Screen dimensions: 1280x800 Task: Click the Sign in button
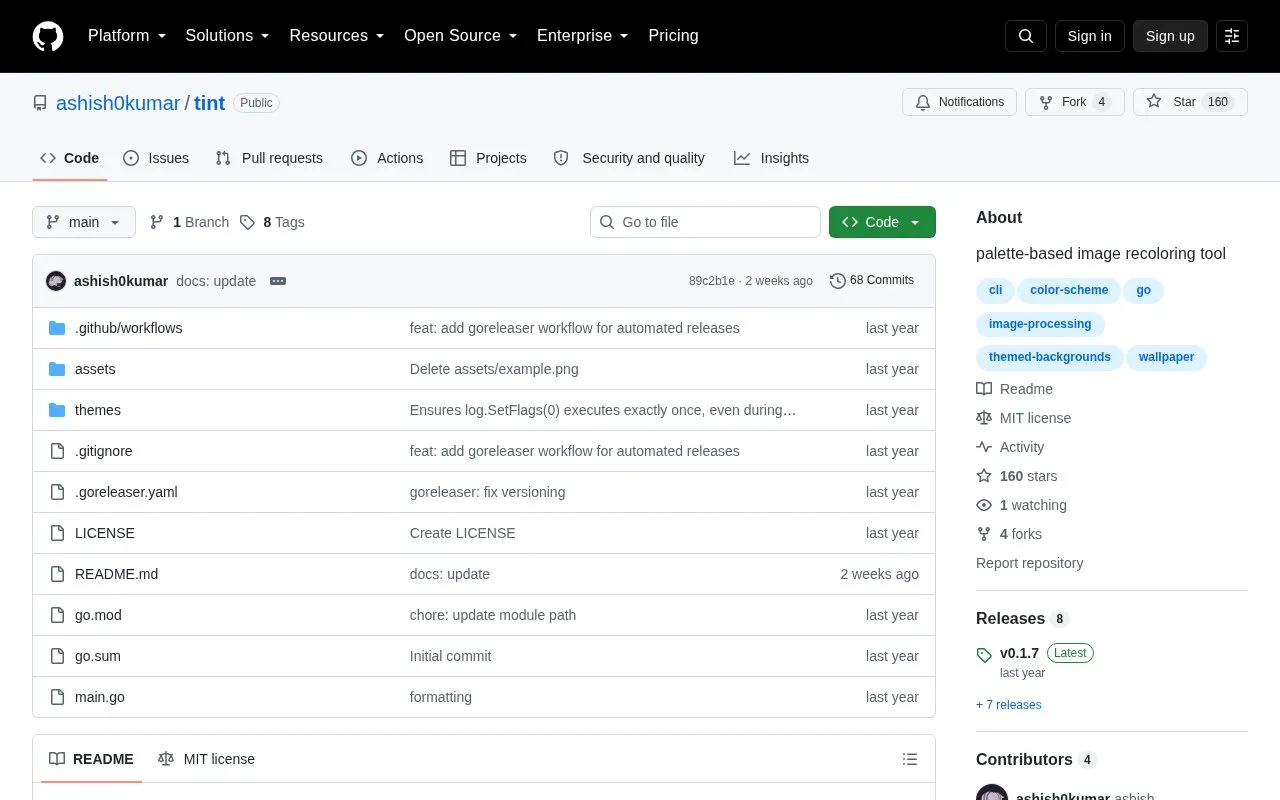click(x=1090, y=36)
